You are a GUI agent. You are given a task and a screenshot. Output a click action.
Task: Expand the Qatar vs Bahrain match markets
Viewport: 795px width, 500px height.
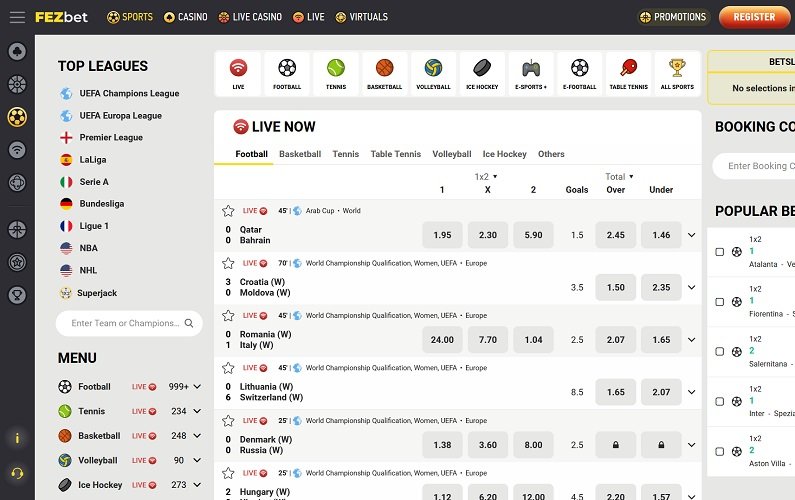tap(691, 235)
